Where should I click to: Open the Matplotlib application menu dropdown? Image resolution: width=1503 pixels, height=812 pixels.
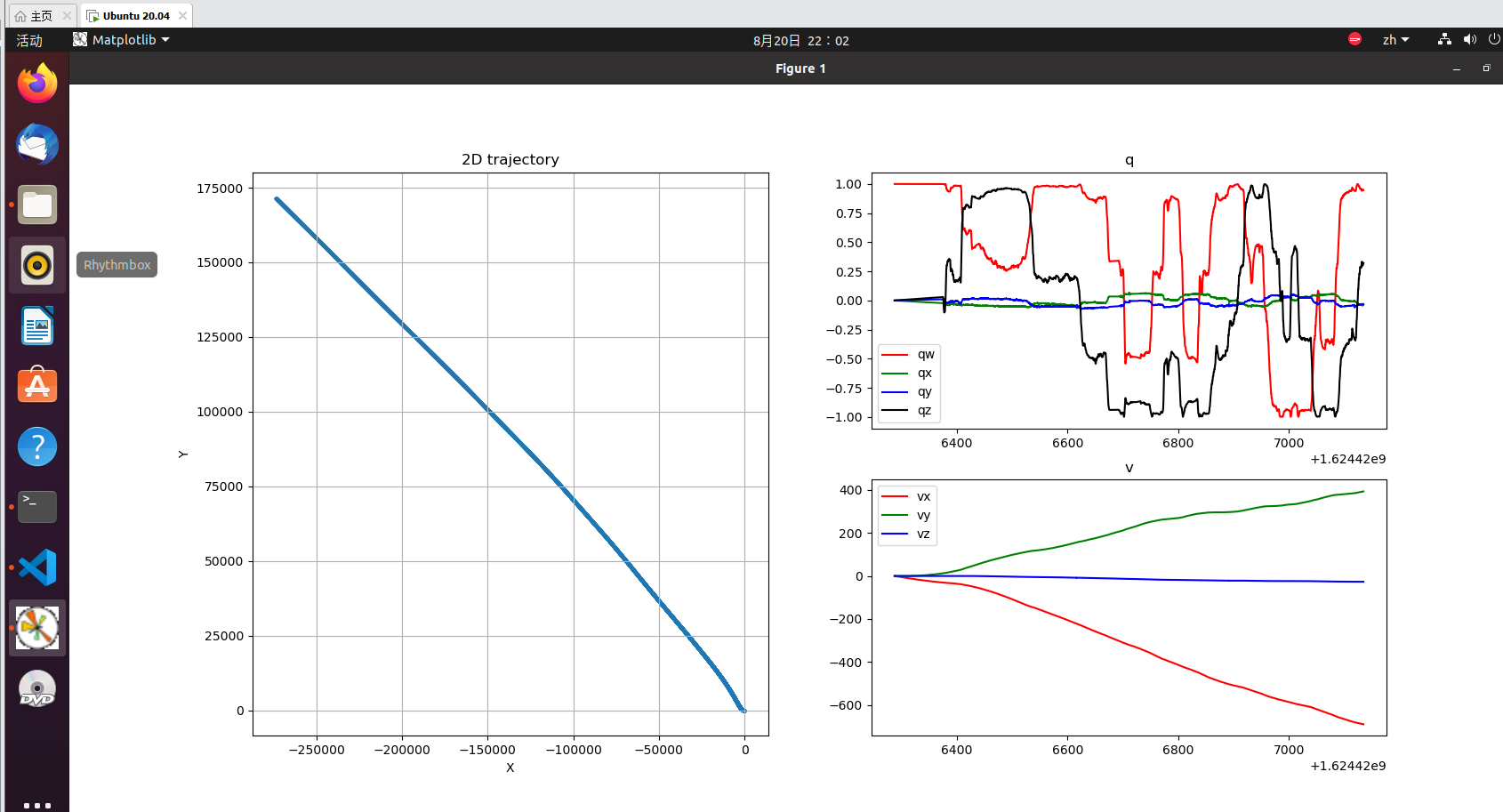coord(121,40)
